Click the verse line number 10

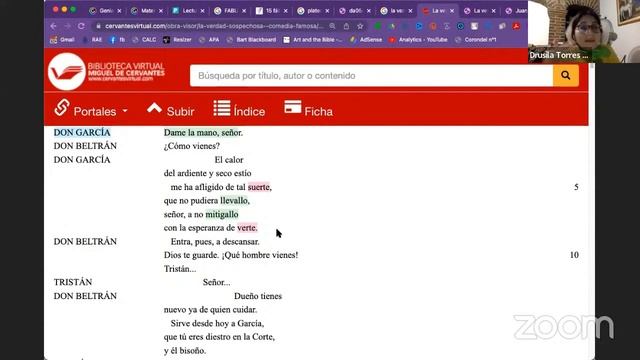tap(574, 255)
